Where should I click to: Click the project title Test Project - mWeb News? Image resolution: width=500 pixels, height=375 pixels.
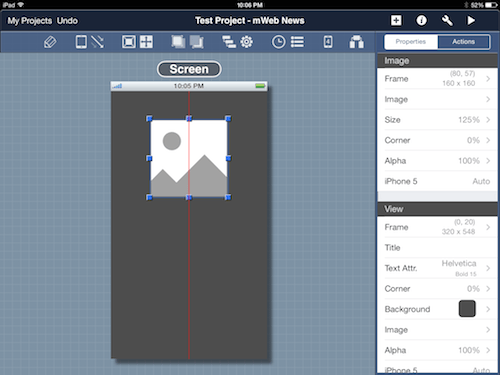[x=250, y=21]
